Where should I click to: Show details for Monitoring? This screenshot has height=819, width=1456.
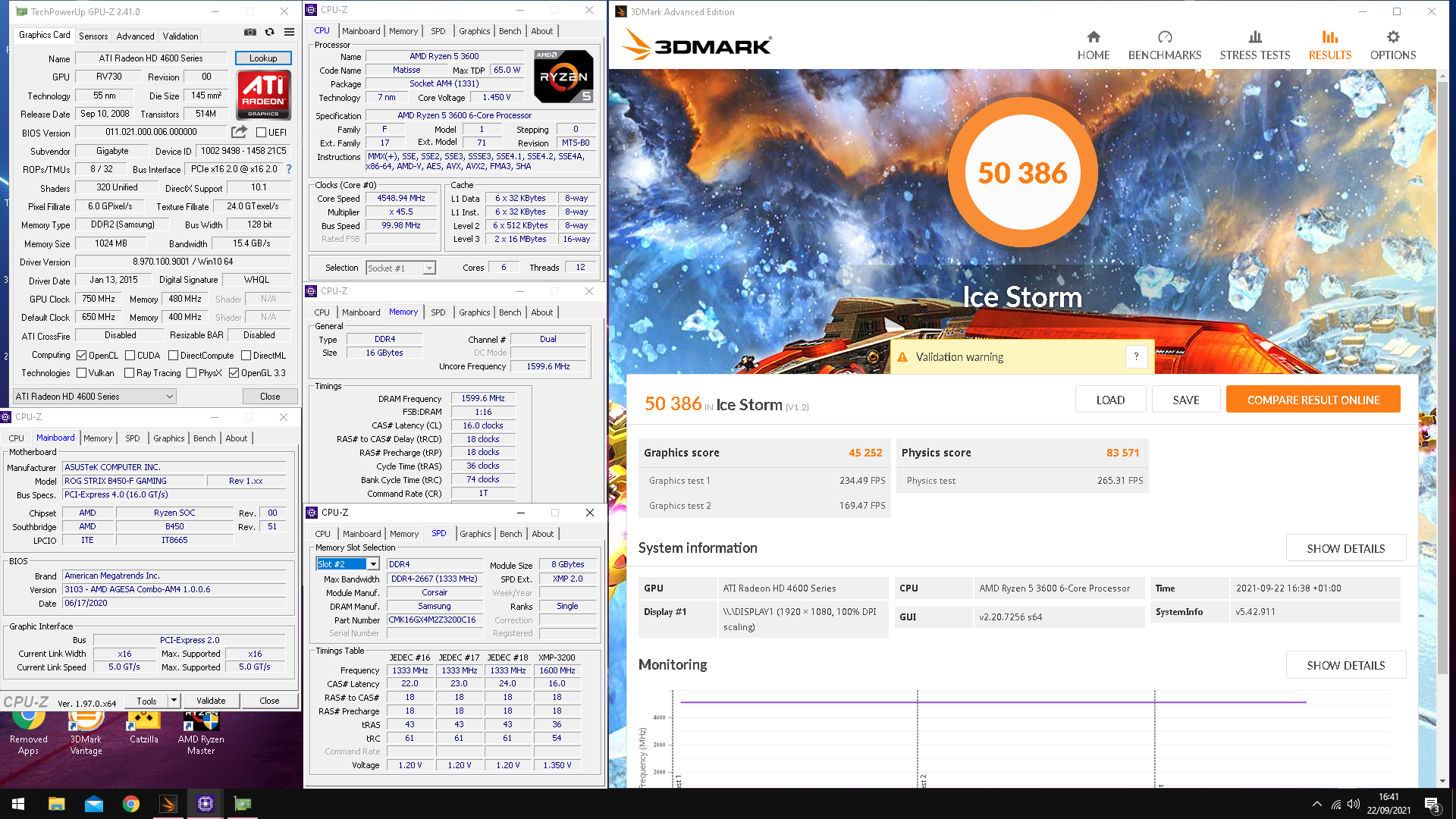pos(1345,664)
